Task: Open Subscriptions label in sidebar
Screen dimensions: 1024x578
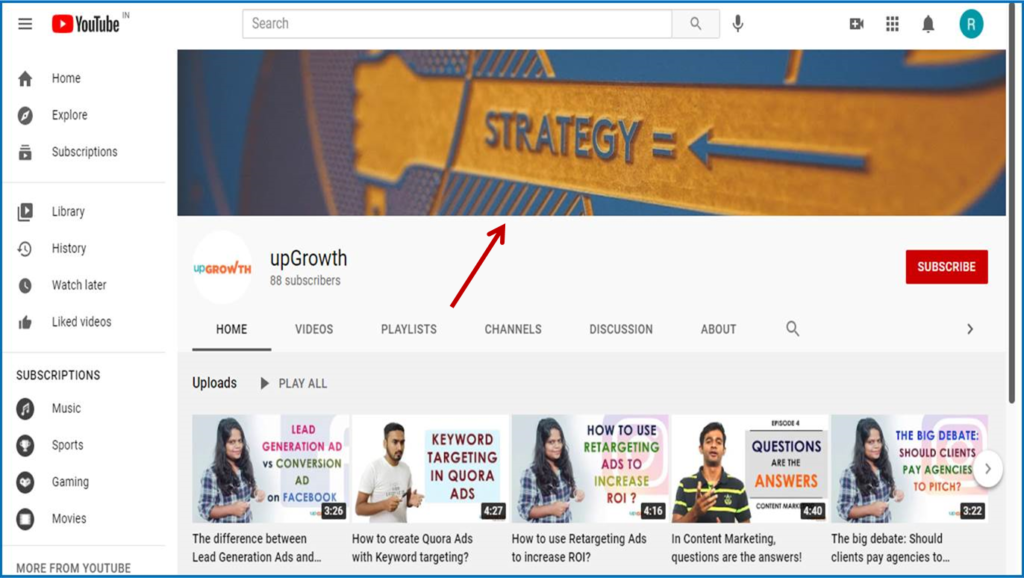Action: tap(84, 152)
